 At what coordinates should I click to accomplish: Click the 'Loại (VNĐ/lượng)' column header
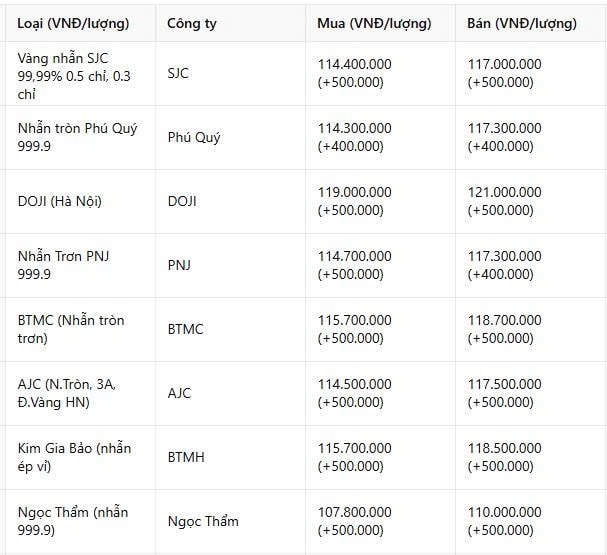tap(73, 24)
